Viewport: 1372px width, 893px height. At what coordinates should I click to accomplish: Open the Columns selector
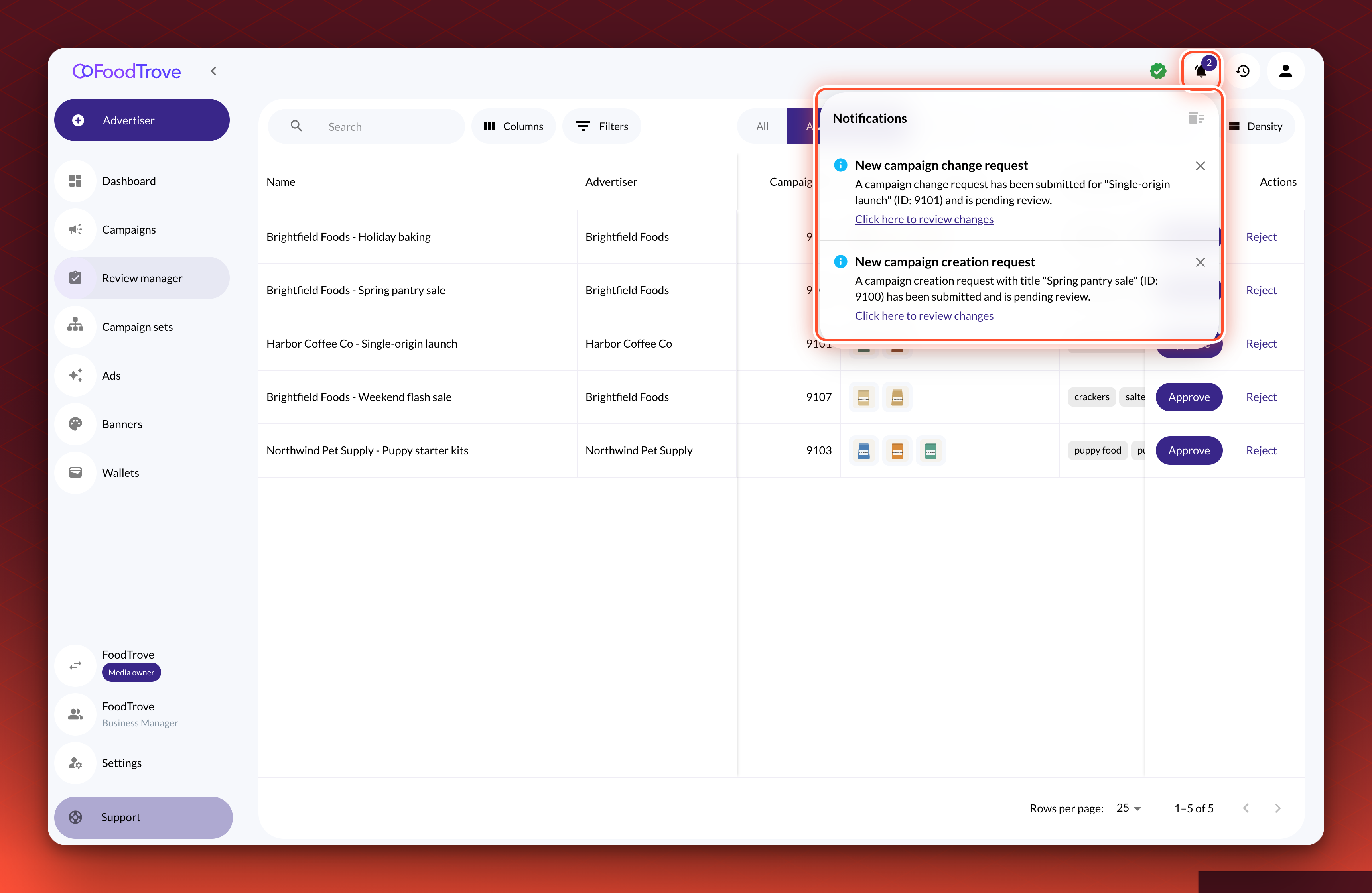[513, 126]
